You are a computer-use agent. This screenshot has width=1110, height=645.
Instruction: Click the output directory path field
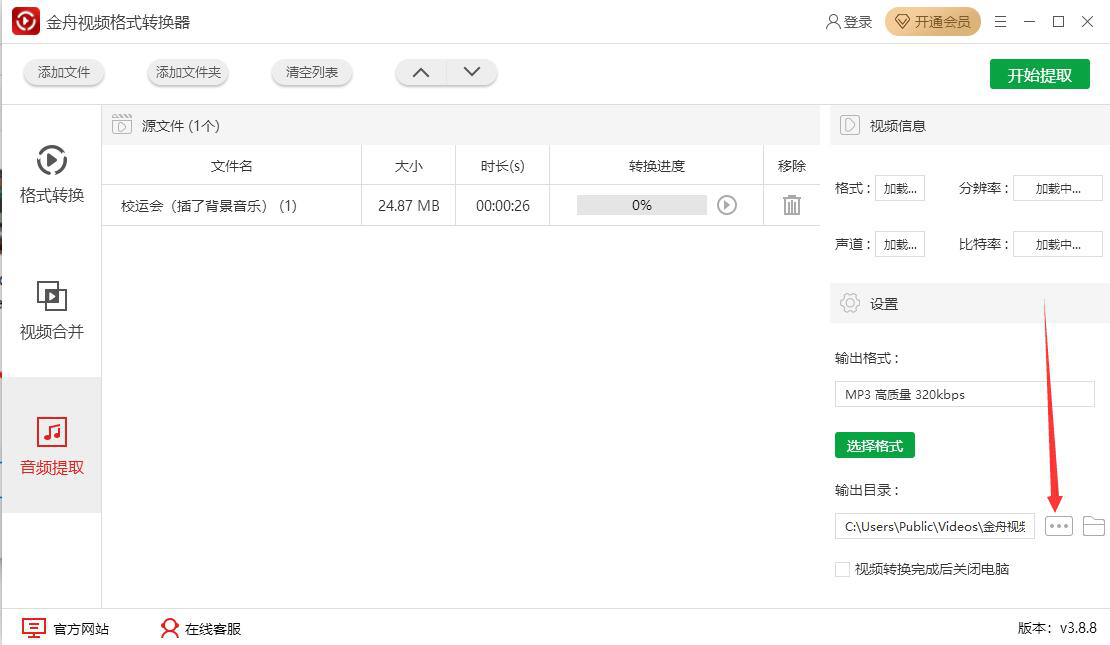point(934,526)
